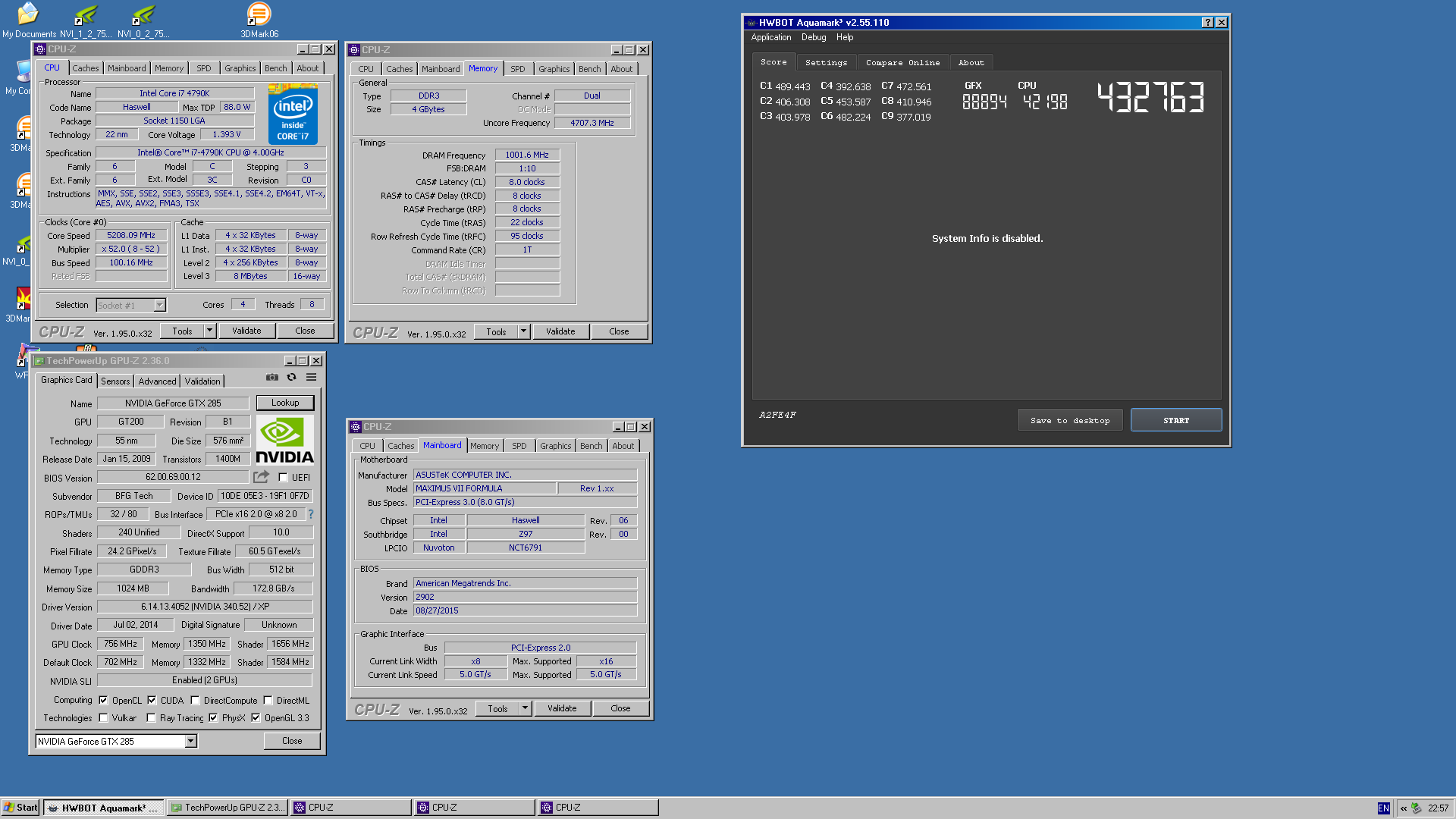This screenshot has height=819, width=1456.
Task: Open My Computer desktop icon
Action: pyautogui.click(x=17, y=79)
